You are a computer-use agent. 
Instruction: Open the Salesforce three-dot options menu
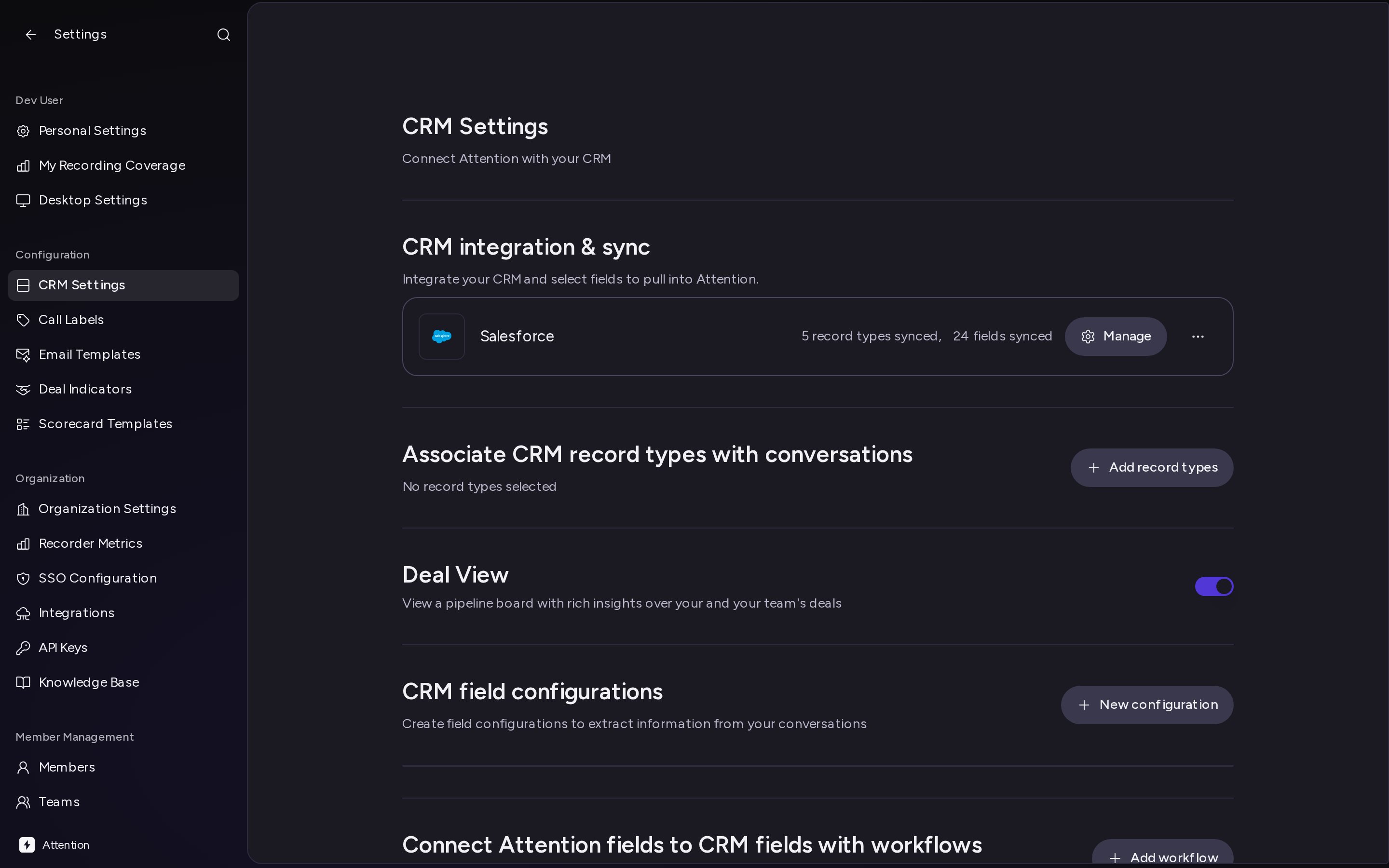tap(1198, 337)
